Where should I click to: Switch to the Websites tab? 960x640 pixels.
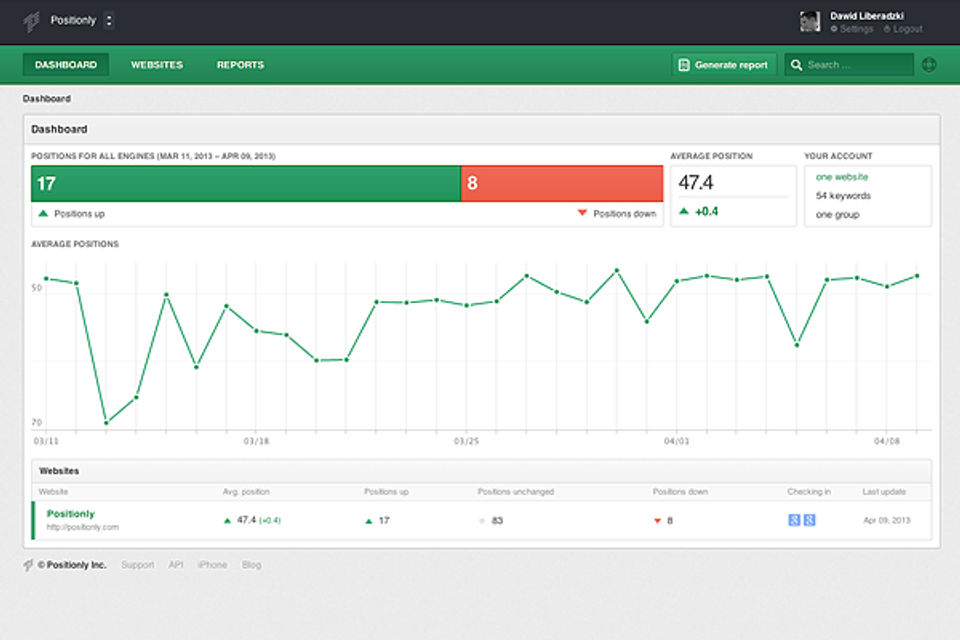[x=157, y=65]
